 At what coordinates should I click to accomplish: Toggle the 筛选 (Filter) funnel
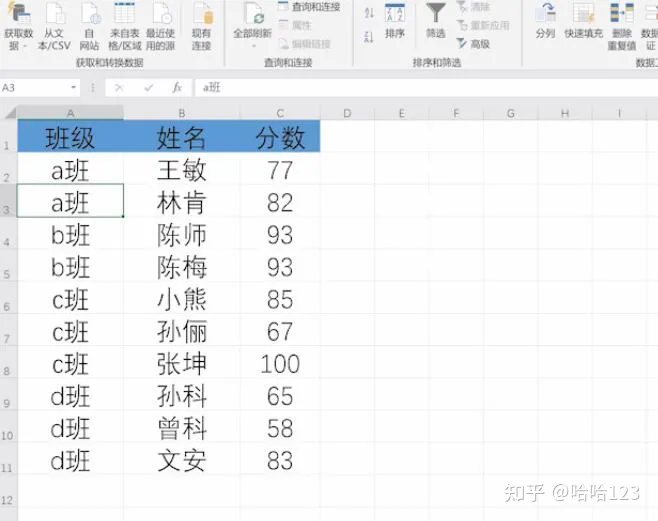436,21
